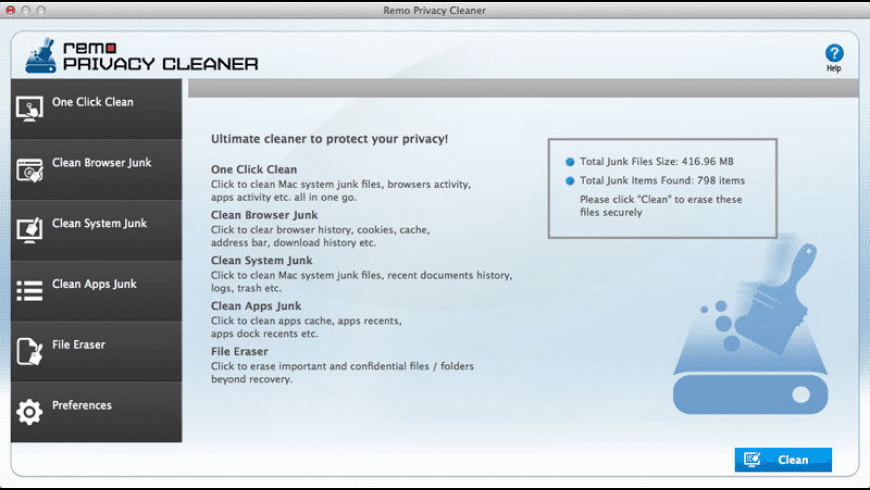Image resolution: width=870 pixels, height=490 pixels.
Task: Click the red window close button
Action: pyautogui.click(x=10, y=11)
